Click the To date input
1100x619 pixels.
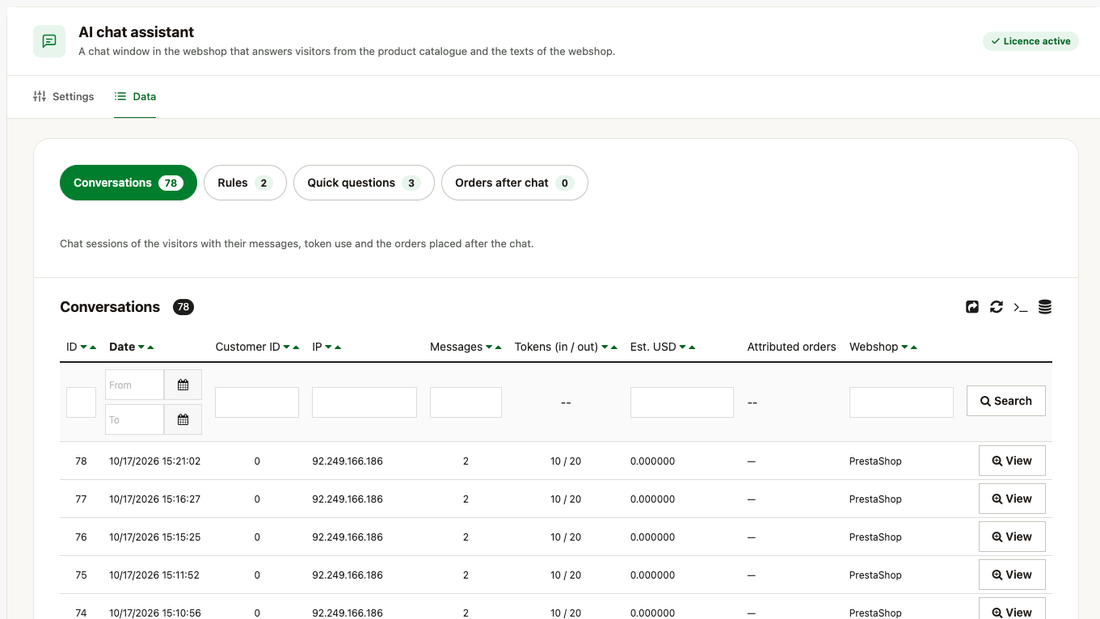pyautogui.click(x=135, y=420)
